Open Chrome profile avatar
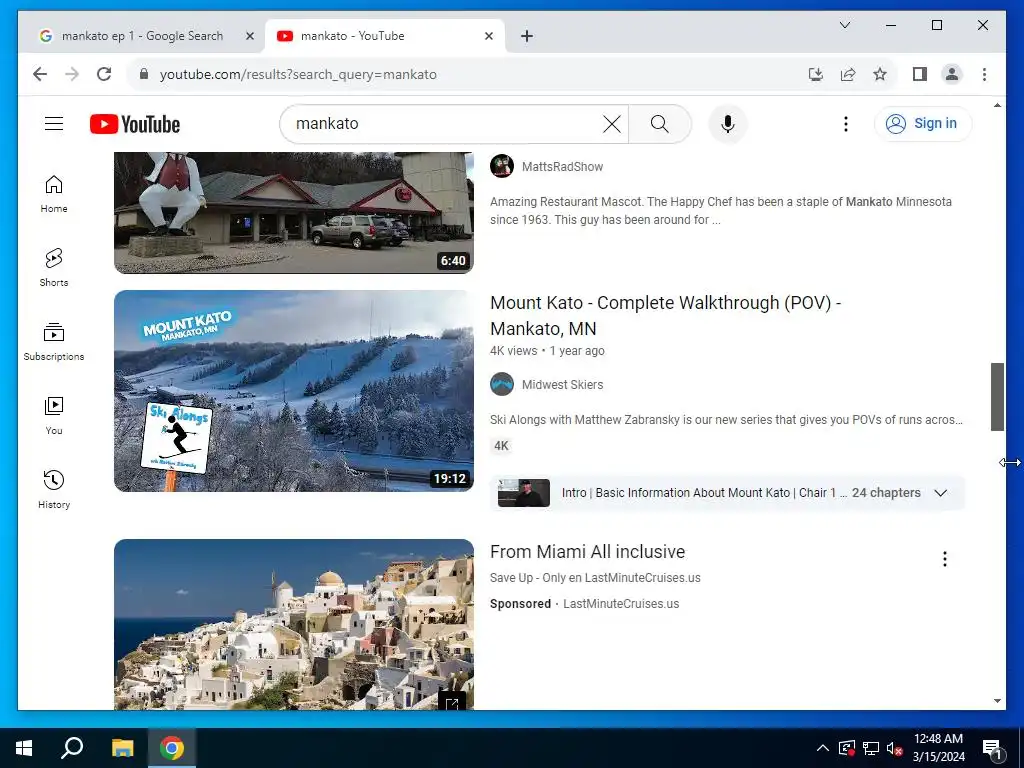The image size is (1024, 768). pos(952,74)
